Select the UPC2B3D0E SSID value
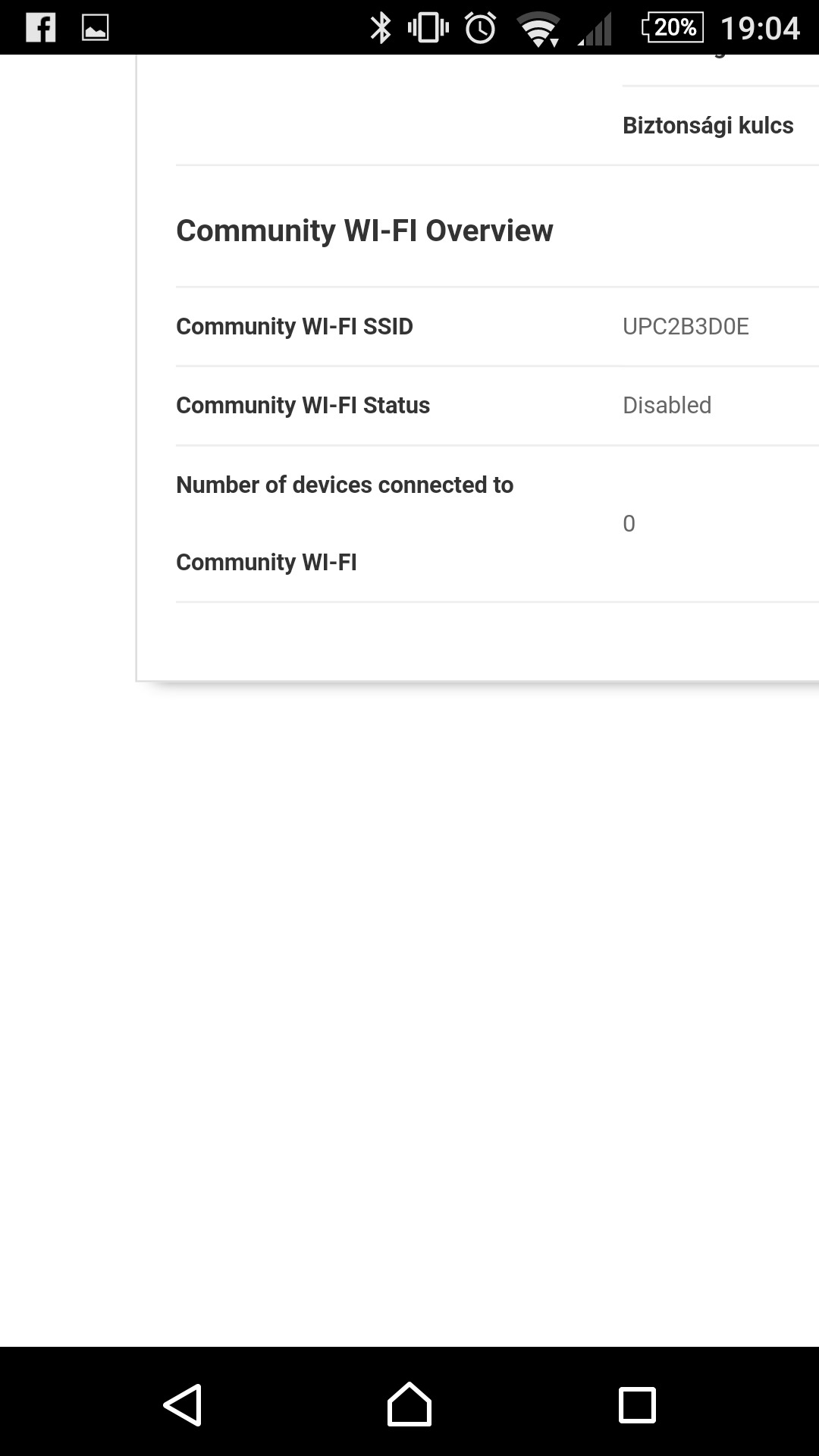This screenshot has height=1456, width=819. (x=686, y=326)
